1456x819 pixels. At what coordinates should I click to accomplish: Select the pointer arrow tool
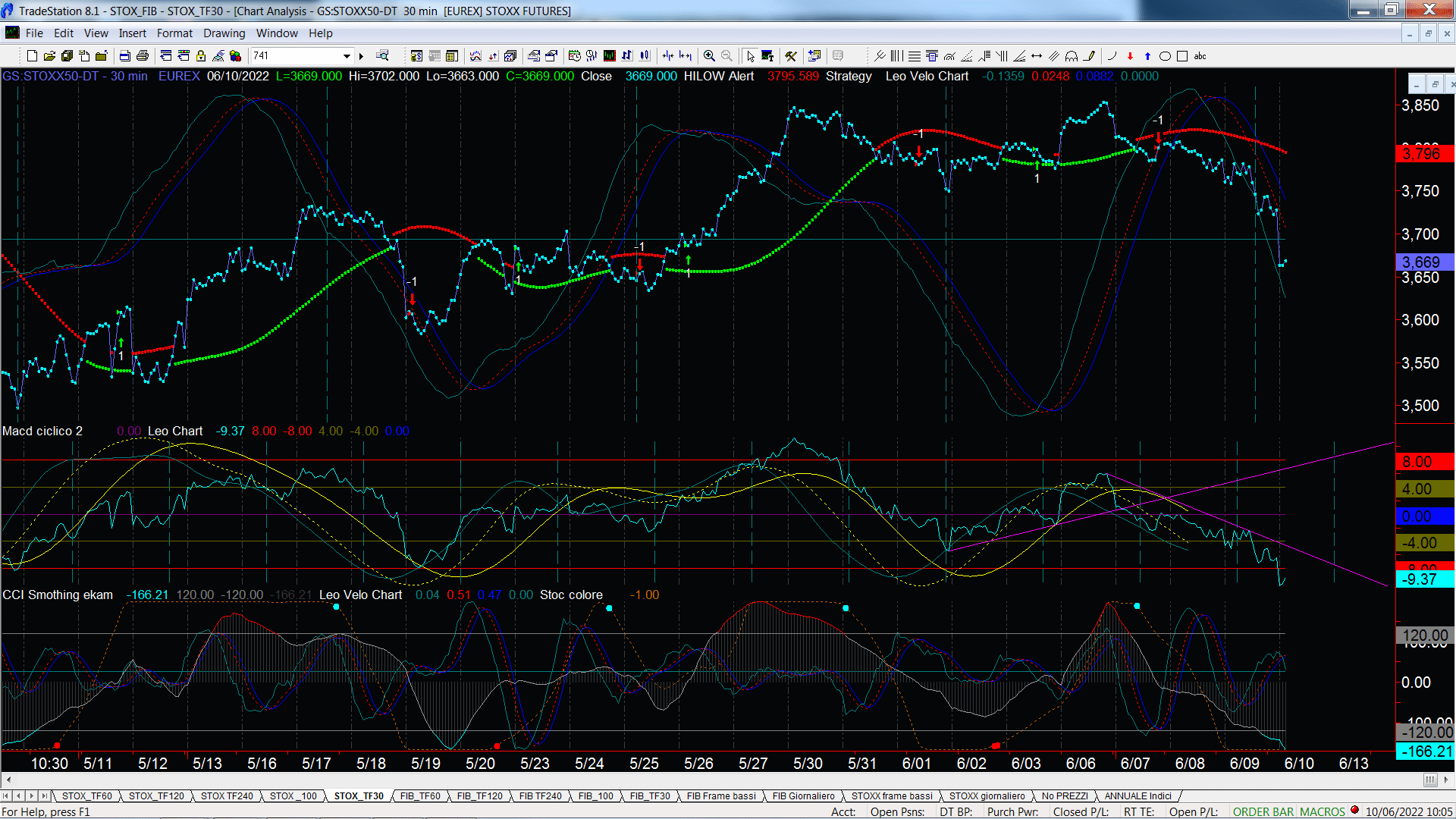coord(751,56)
